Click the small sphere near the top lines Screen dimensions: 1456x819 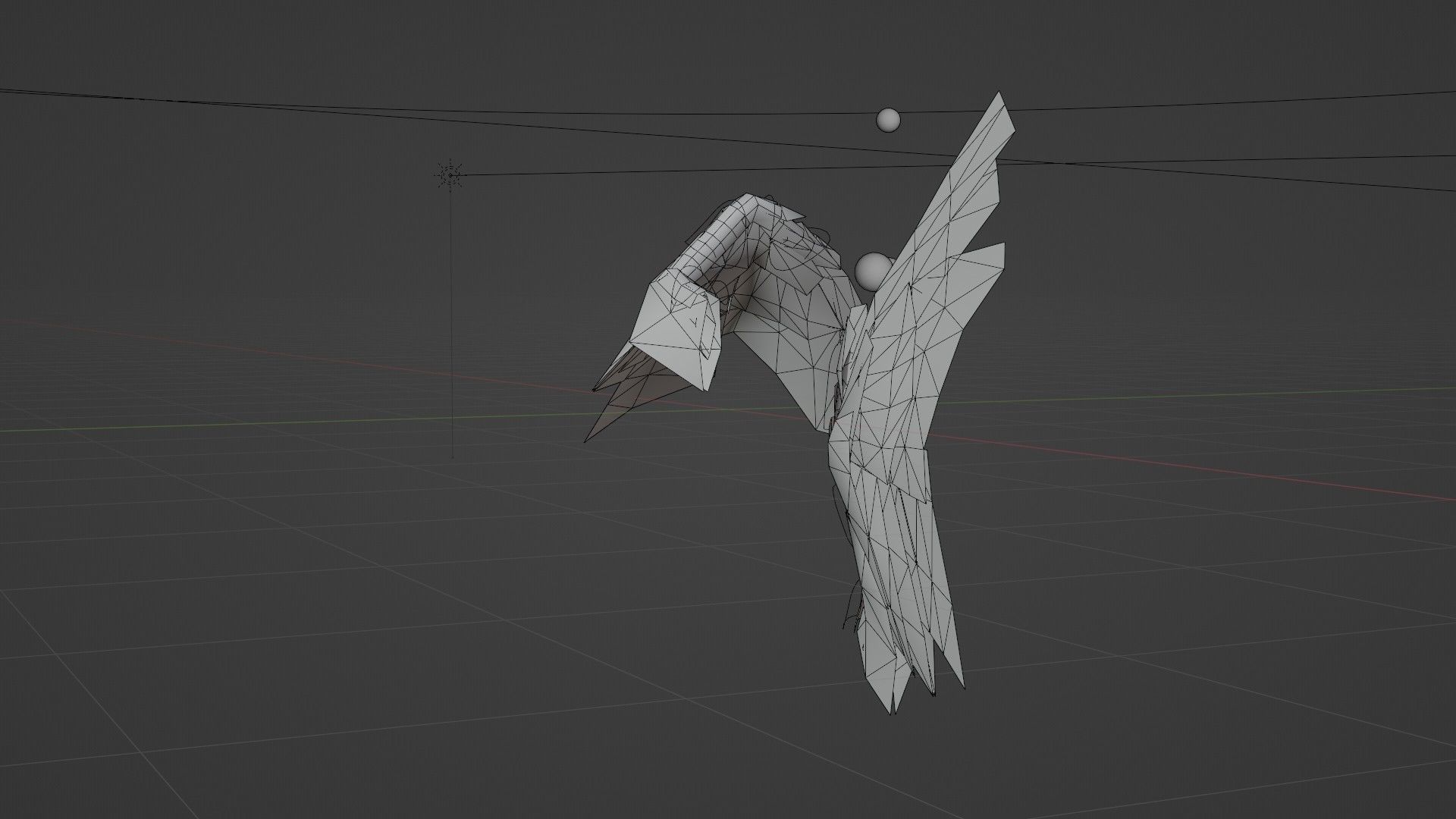coord(887,119)
